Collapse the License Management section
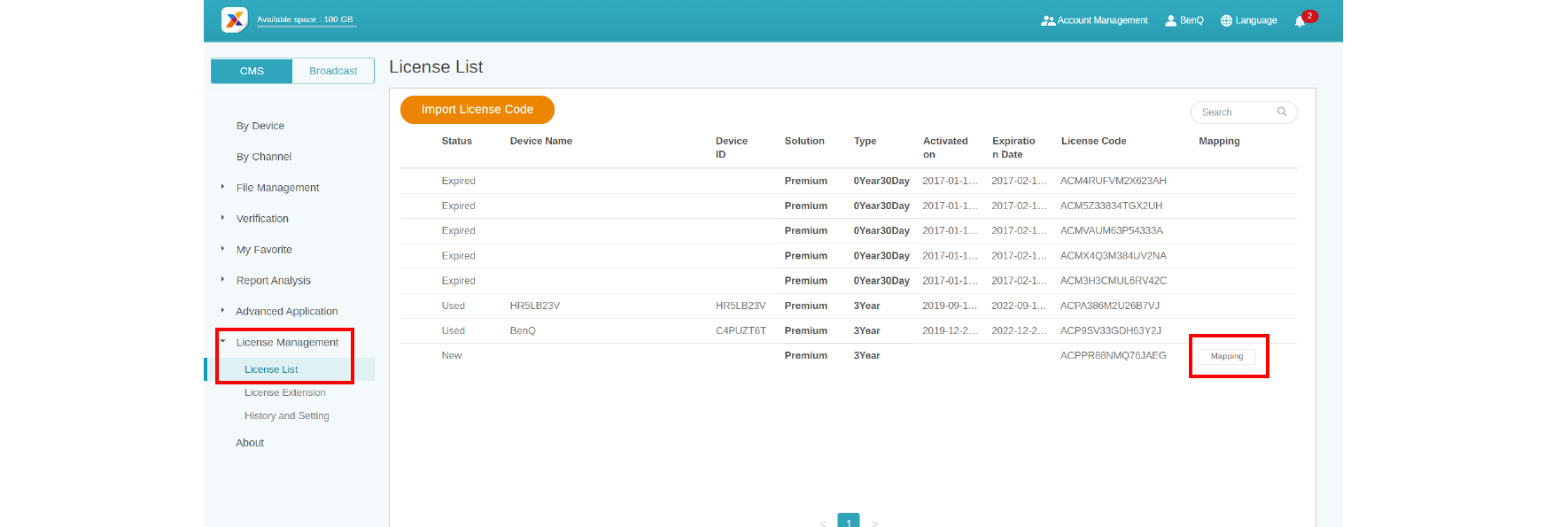This screenshot has width=1568, height=527. point(286,343)
